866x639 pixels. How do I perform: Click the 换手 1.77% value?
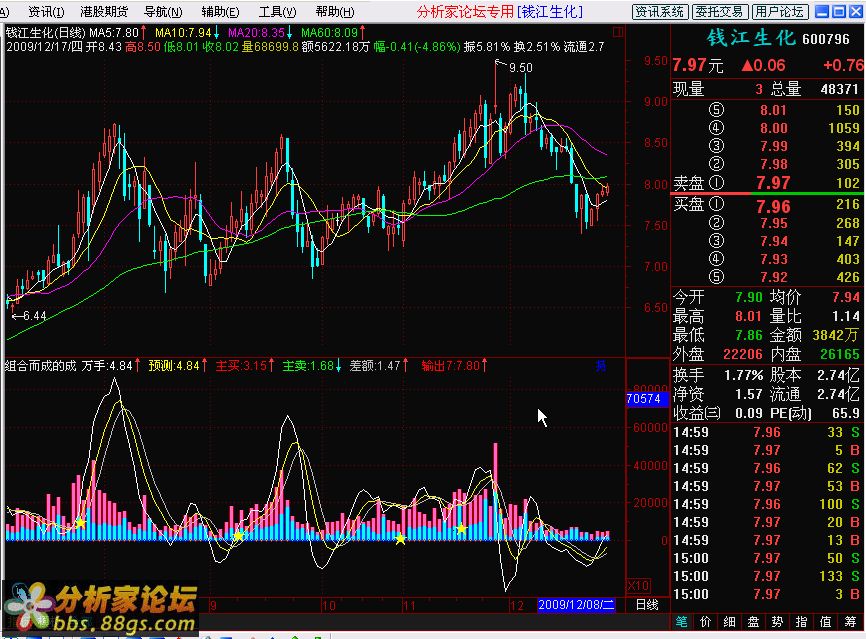[744, 376]
